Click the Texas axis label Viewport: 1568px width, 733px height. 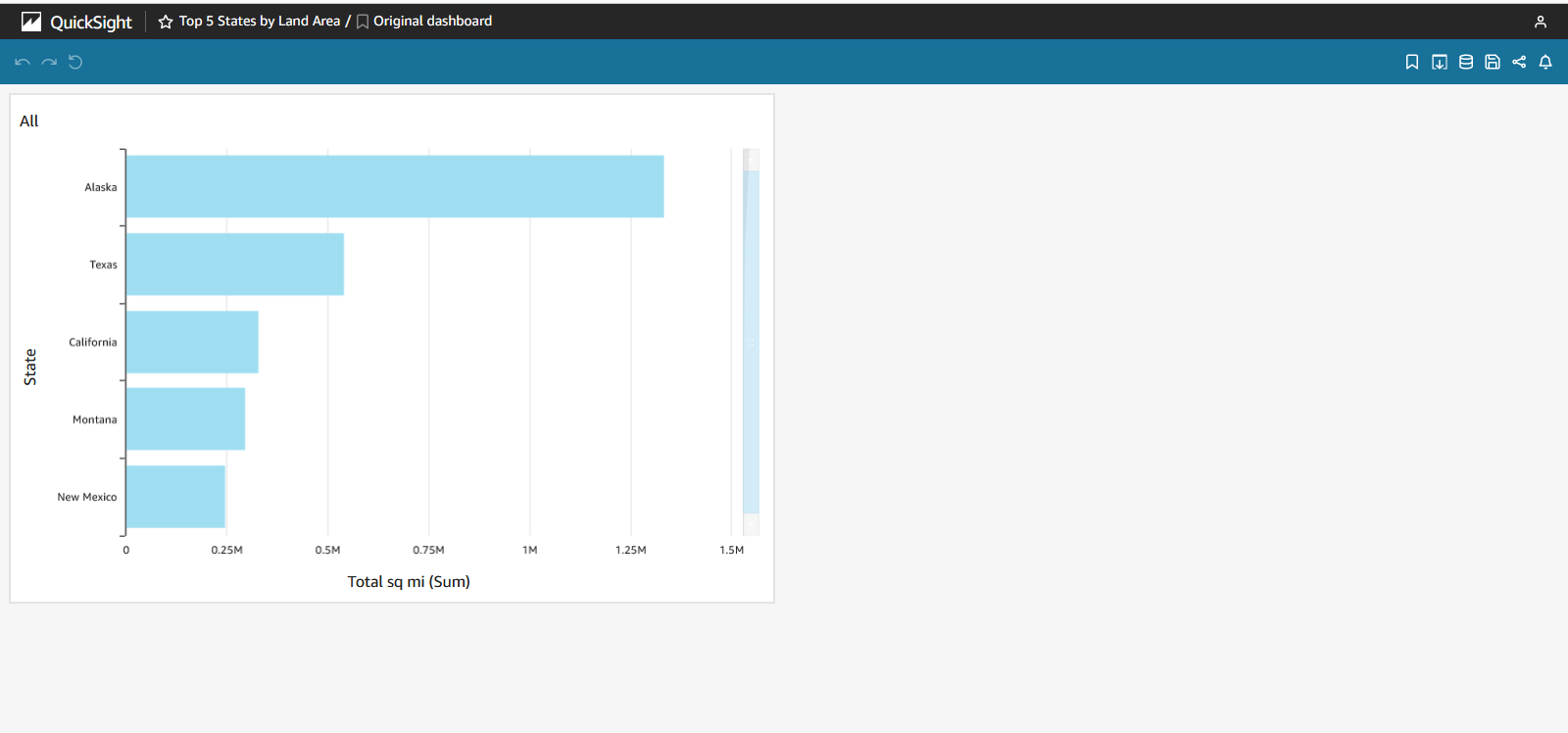[x=103, y=265]
